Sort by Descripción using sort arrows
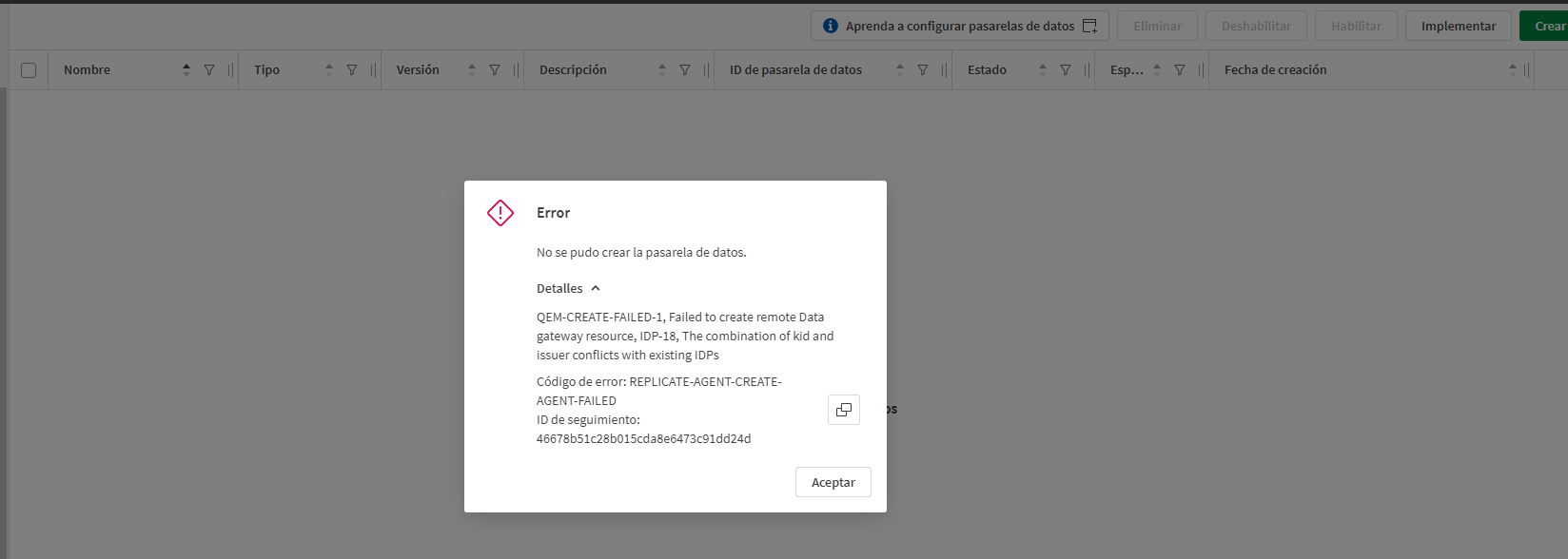Screen dimensions: 1568x559 click(662, 70)
